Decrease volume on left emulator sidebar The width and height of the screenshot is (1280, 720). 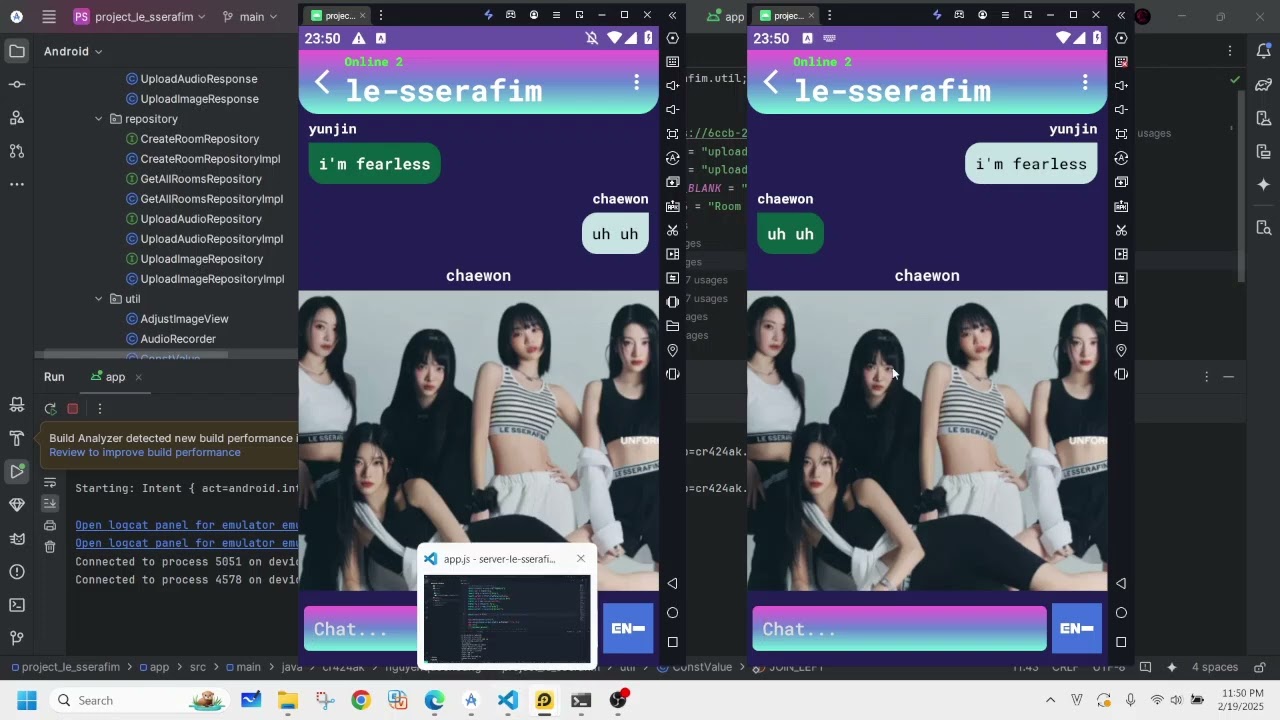672,110
